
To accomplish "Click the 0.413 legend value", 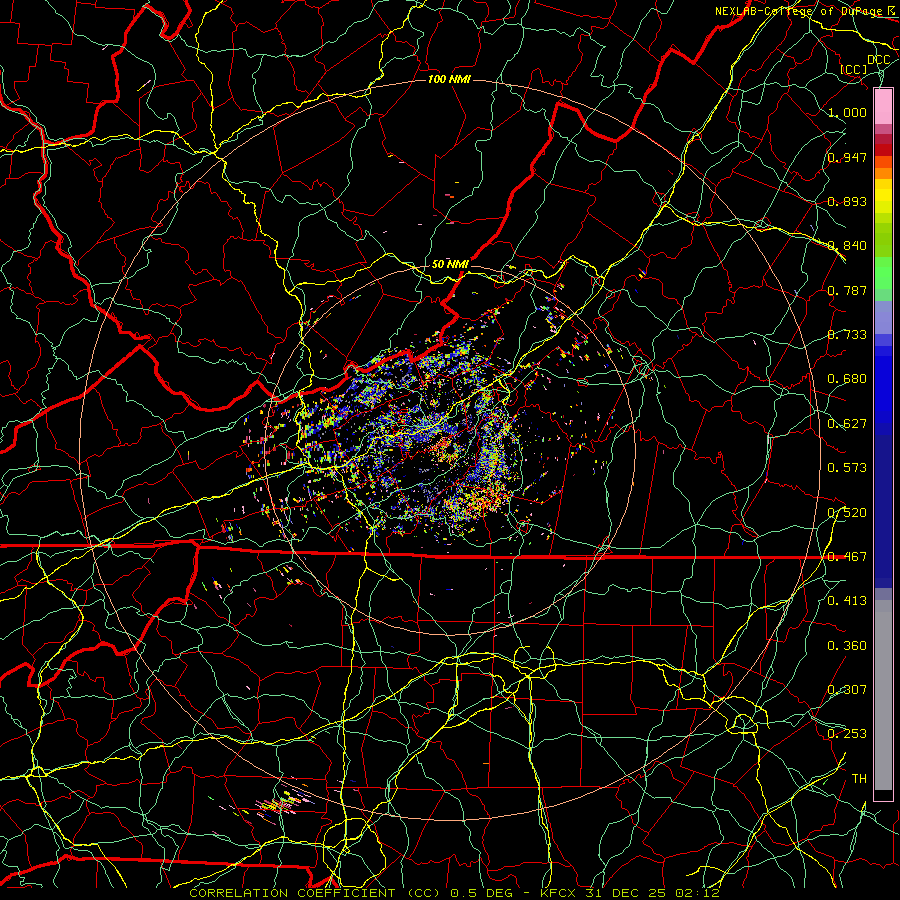I will point(847,601).
